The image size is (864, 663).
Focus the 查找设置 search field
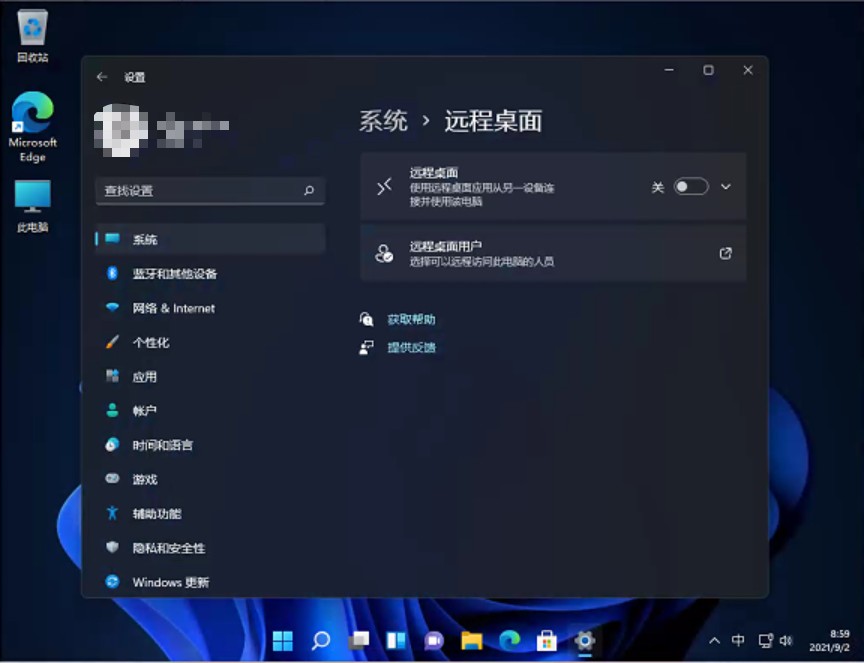(x=210, y=191)
